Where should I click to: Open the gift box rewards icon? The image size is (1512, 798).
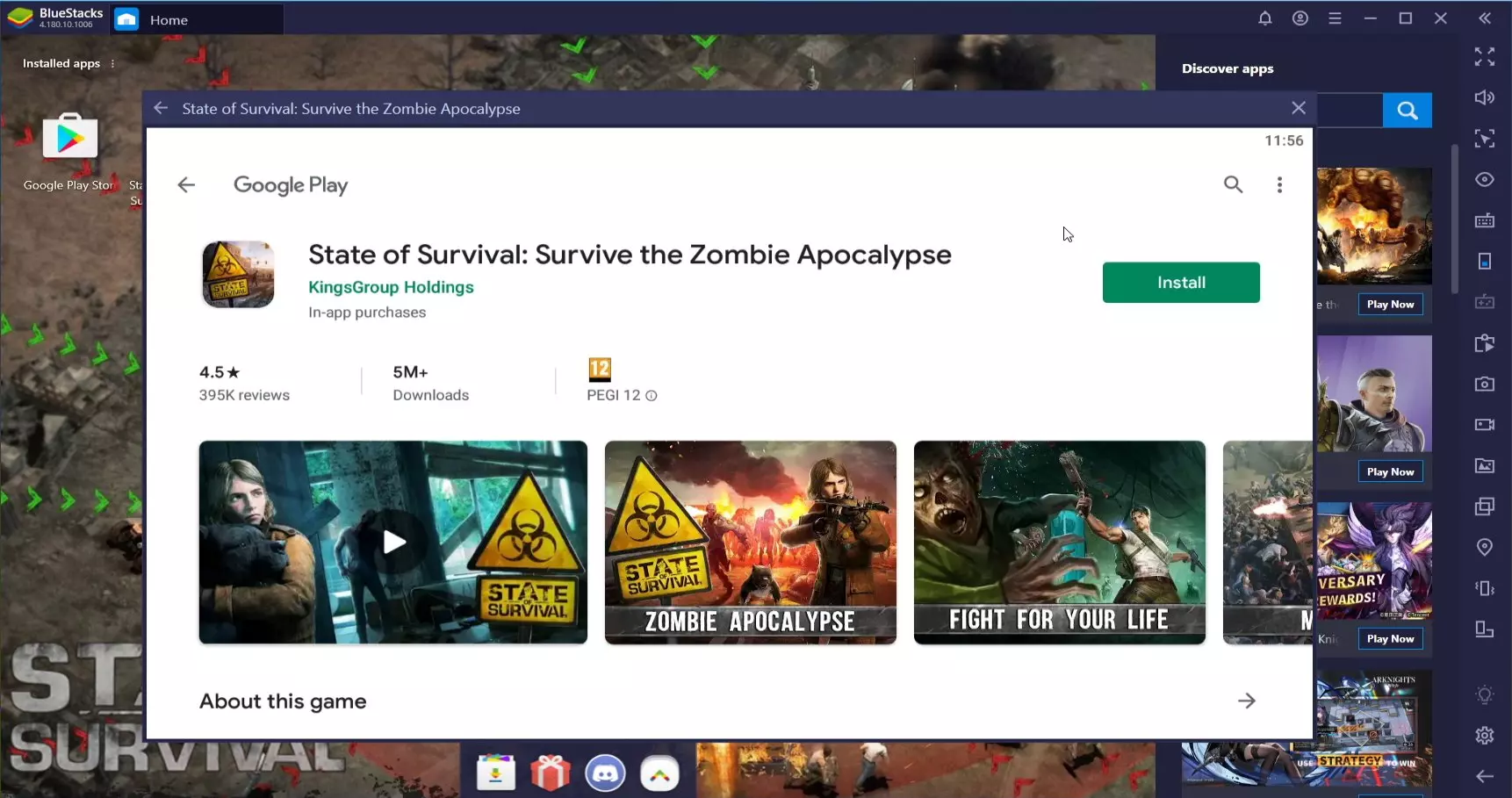pyautogui.click(x=551, y=774)
